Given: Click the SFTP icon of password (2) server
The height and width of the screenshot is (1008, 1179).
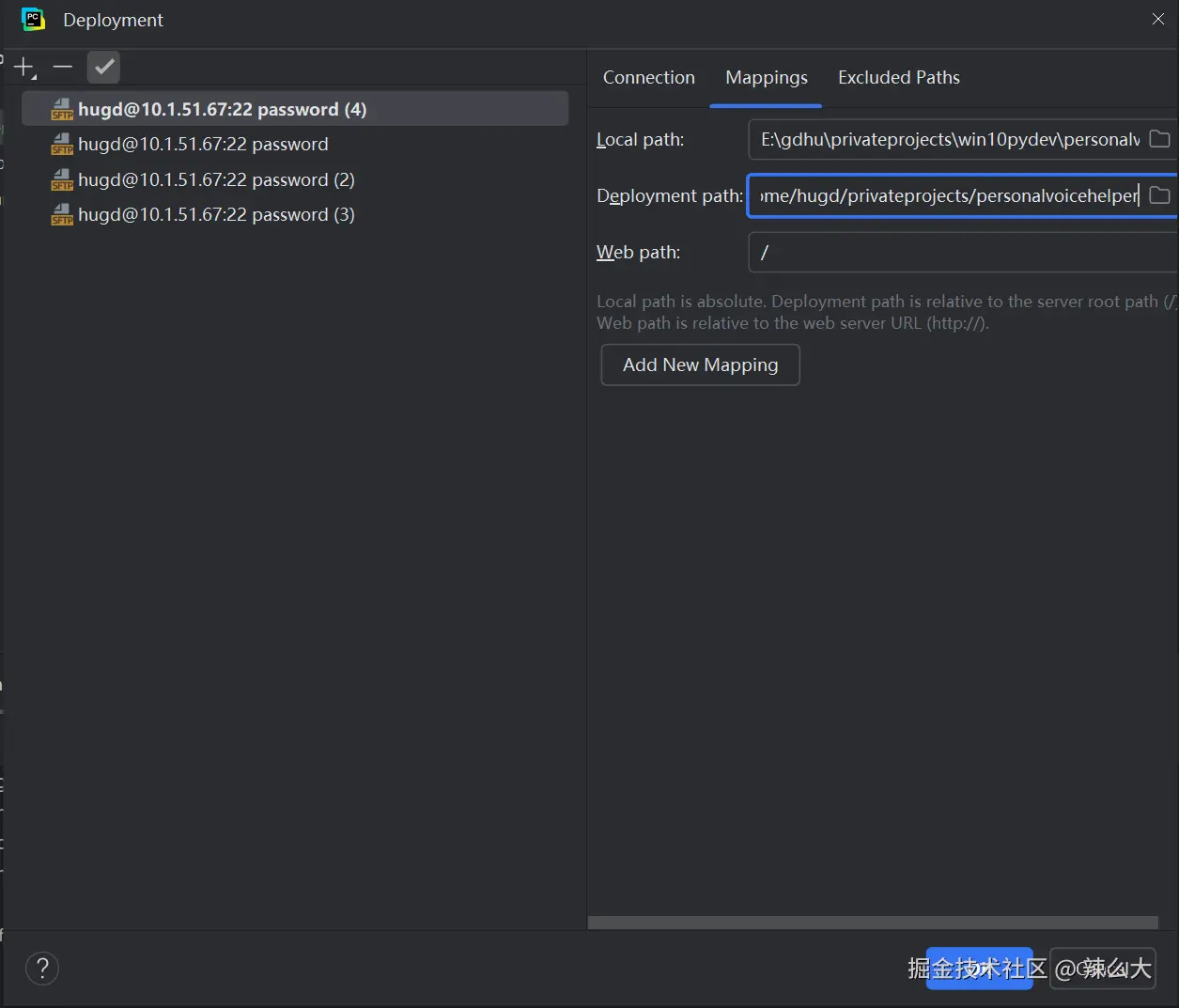Looking at the screenshot, I should (x=62, y=179).
